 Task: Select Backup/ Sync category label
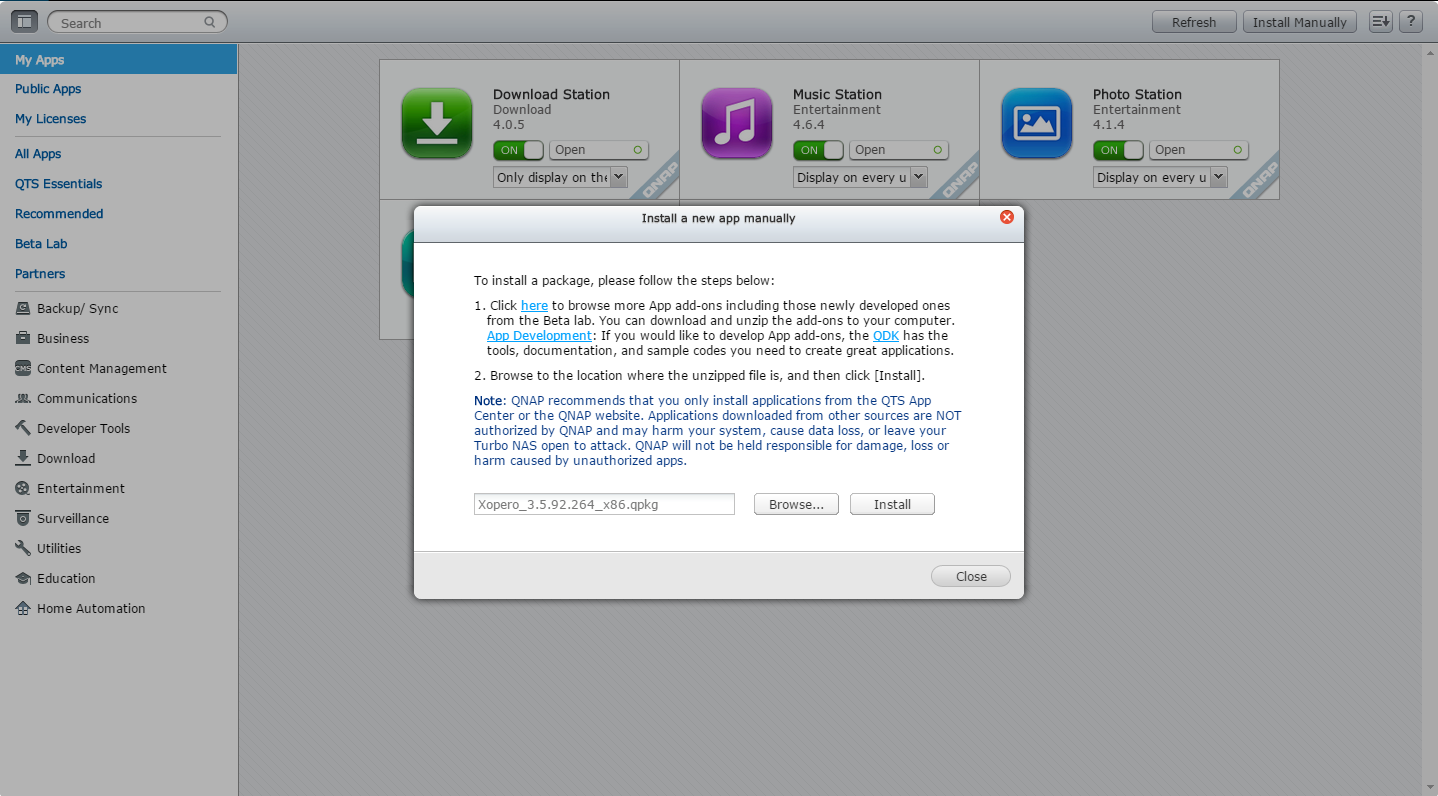pyautogui.click(x=78, y=309)
